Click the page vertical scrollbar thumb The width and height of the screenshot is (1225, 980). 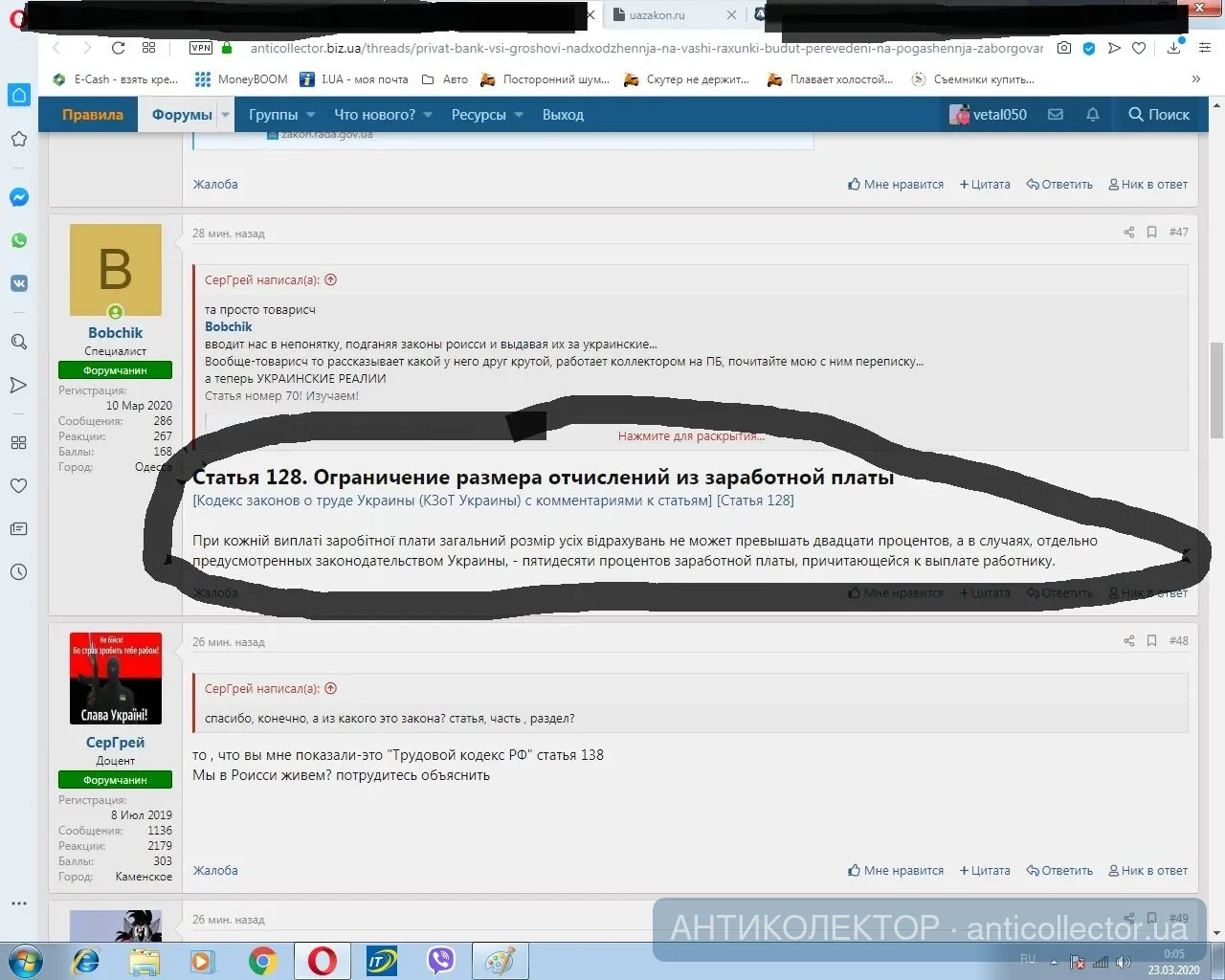[1216, 388]
